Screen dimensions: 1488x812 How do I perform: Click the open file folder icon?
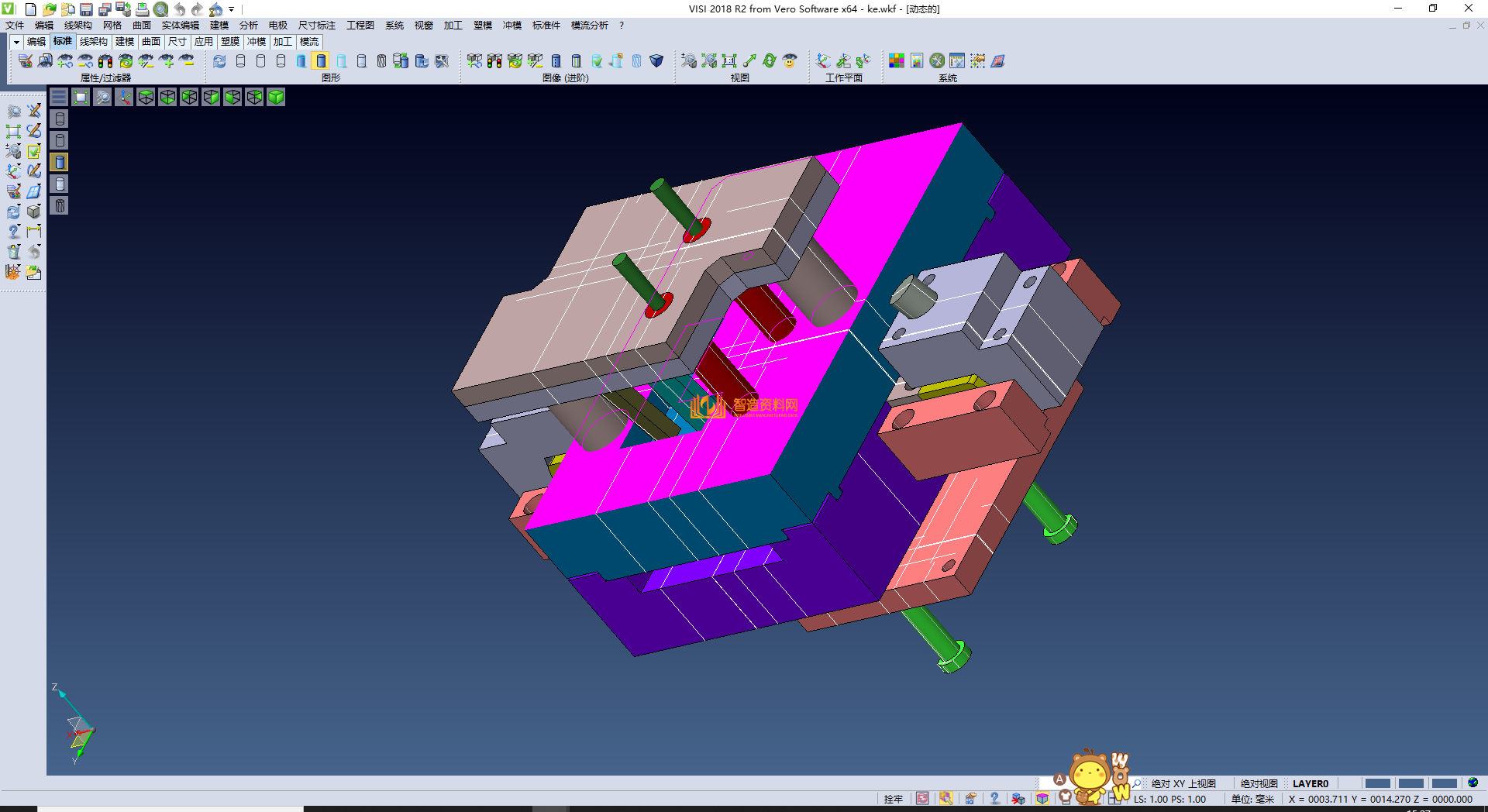click(49, 9)
